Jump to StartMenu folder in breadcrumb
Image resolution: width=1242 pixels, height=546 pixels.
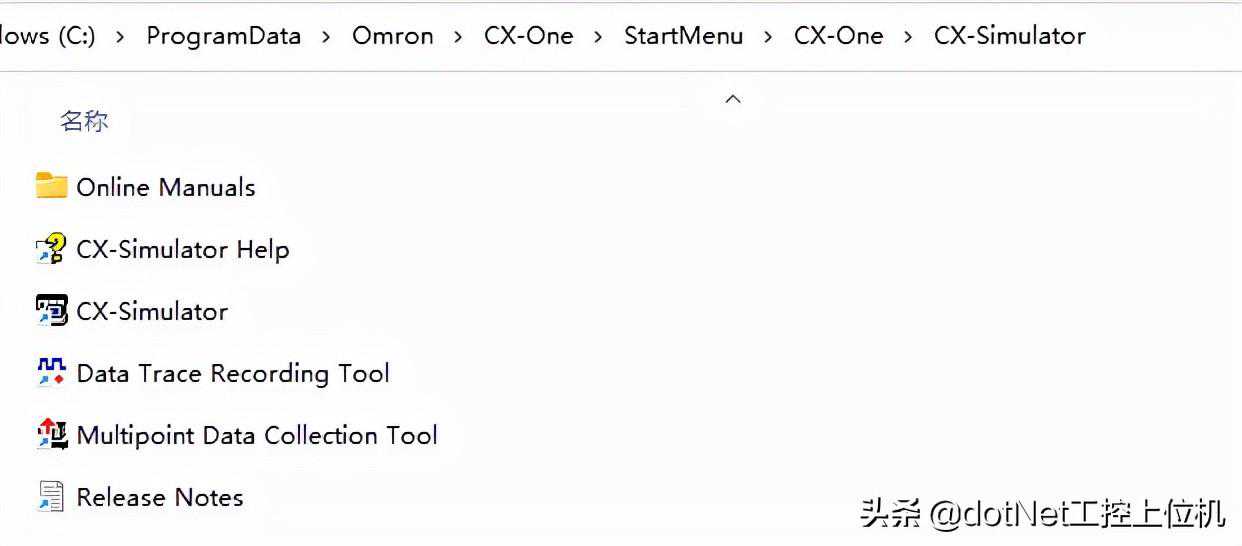pyautogui.click(x=684, y=36)
